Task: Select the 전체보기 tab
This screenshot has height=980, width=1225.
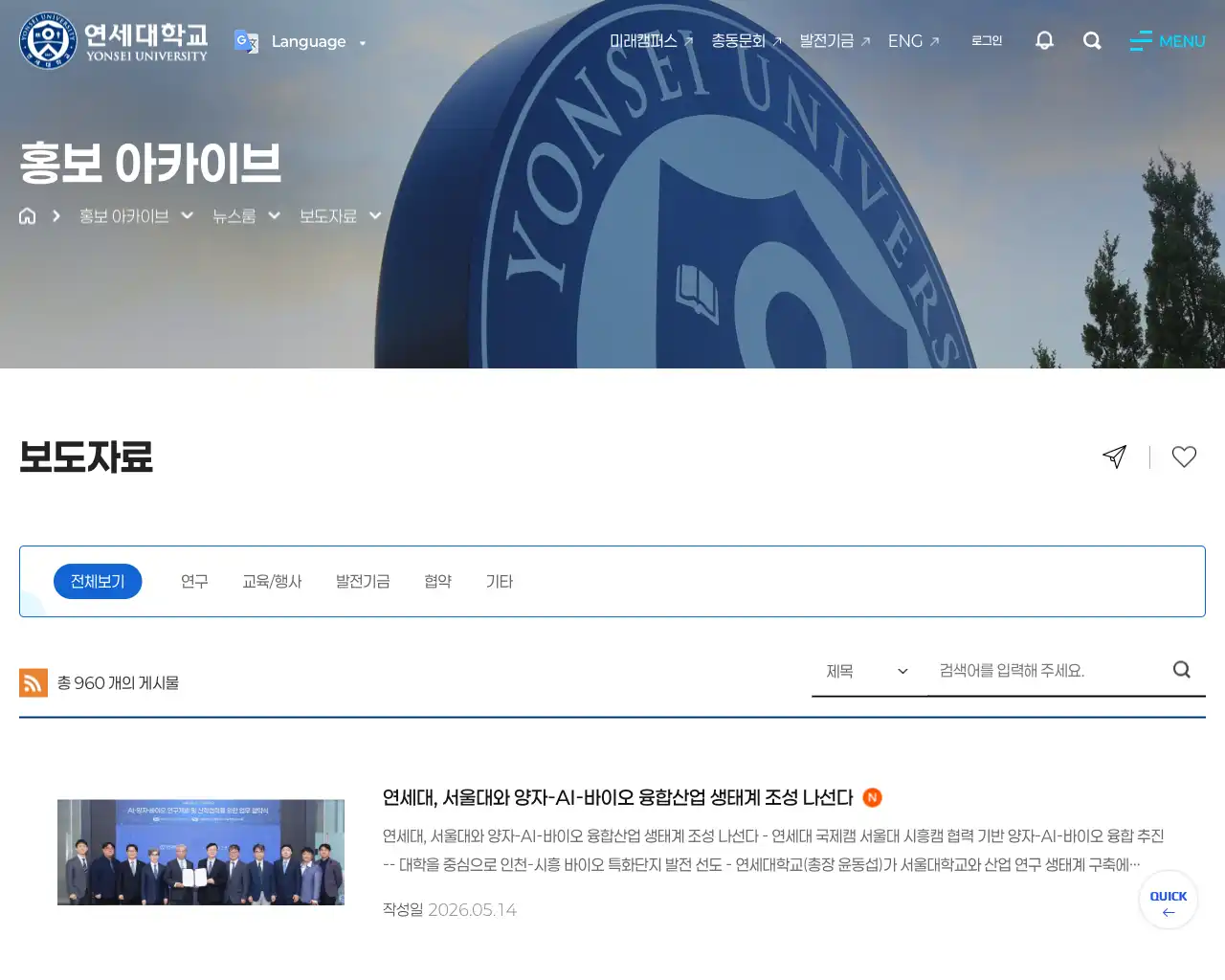Action: pos(98,581)
